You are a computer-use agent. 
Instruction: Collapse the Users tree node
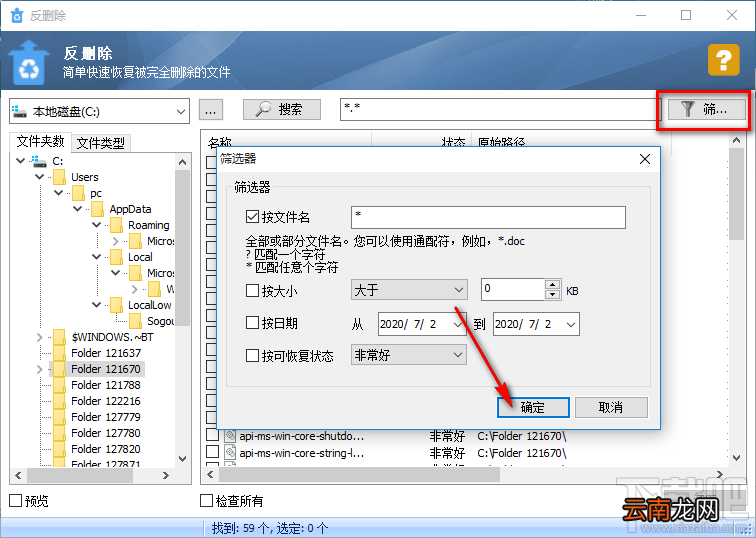click(40, 177)
